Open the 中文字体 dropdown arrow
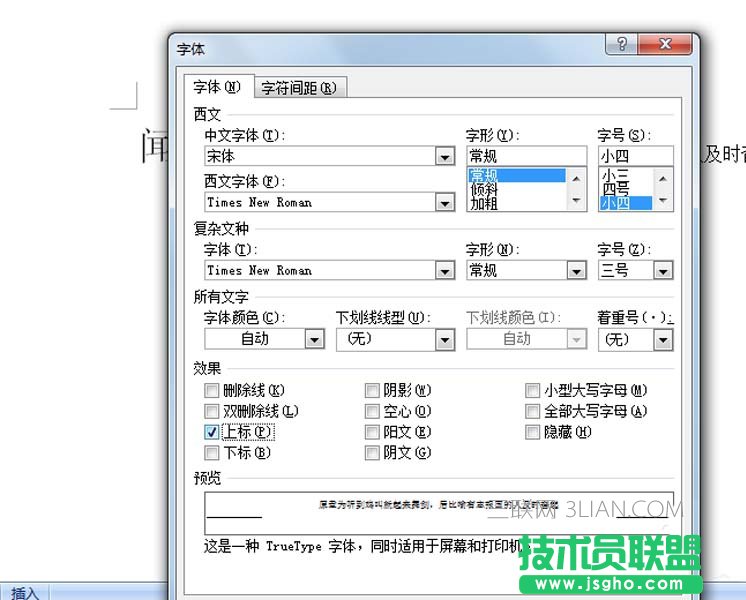The width and height of the screenshot is (746, 600). click(444, 156)
